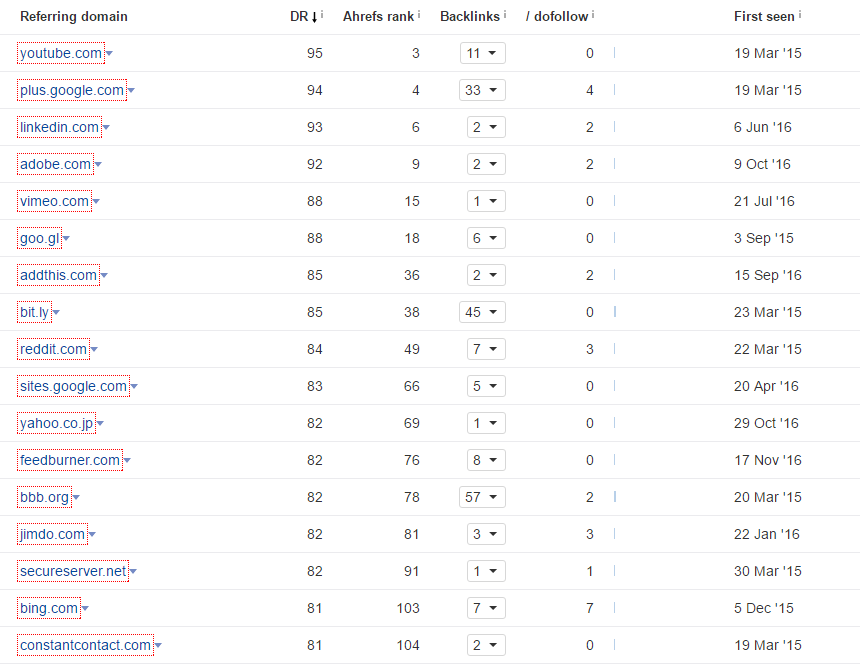Viewport: 860px width, 669px height.
Task: Click info icon beside Ahrefs rank header
Action: click(x=419, y=15)
